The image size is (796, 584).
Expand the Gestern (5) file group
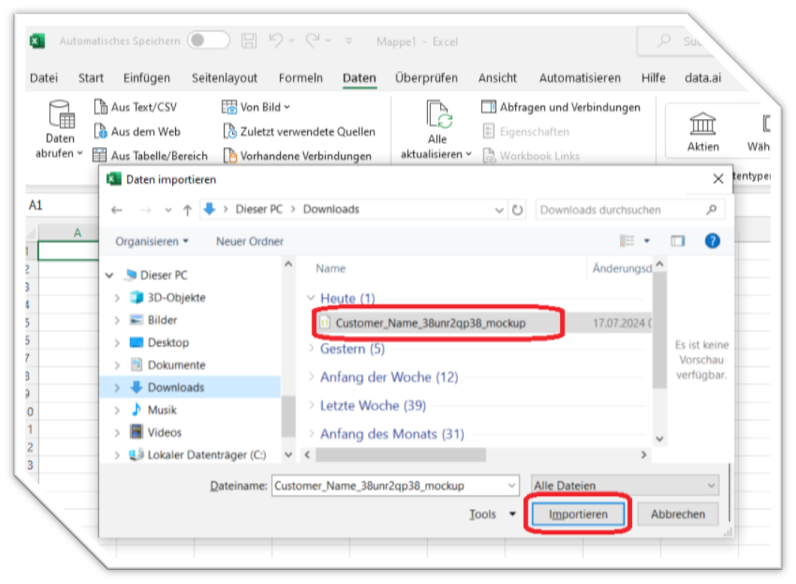coord(352,349)
